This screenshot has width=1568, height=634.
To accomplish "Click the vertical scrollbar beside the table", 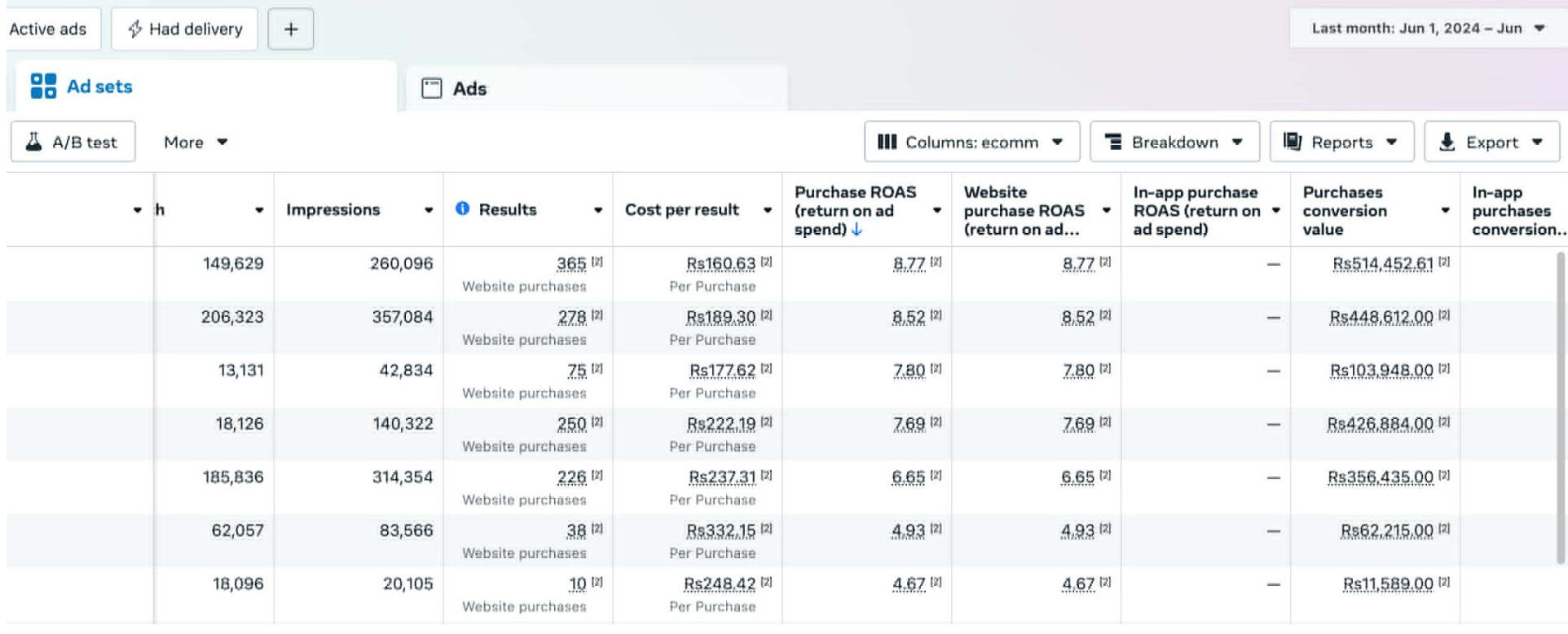I will coord(1561,407).
